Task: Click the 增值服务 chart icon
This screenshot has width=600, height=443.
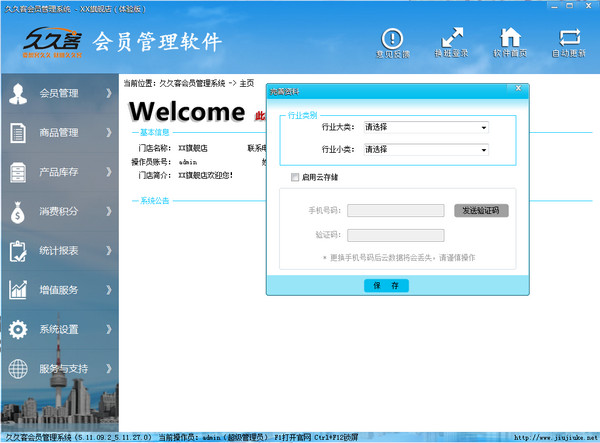Action: point(18,290)
